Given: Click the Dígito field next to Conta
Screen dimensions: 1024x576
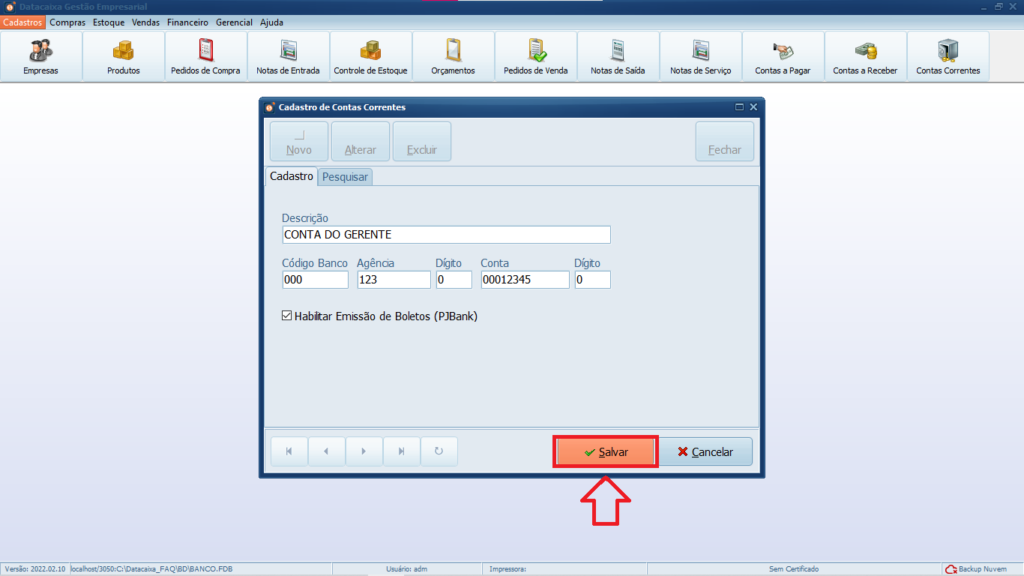Looking at the screenshot, I should [592, 280].
